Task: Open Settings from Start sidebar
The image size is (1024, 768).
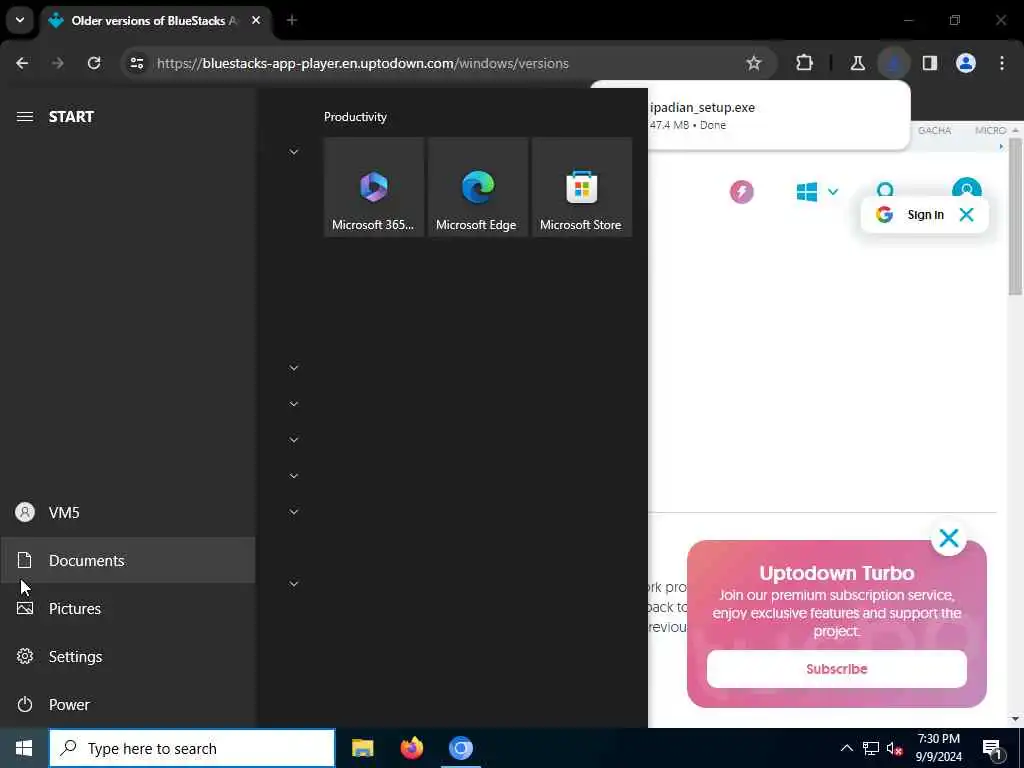Action: click(x=128, y=656)
